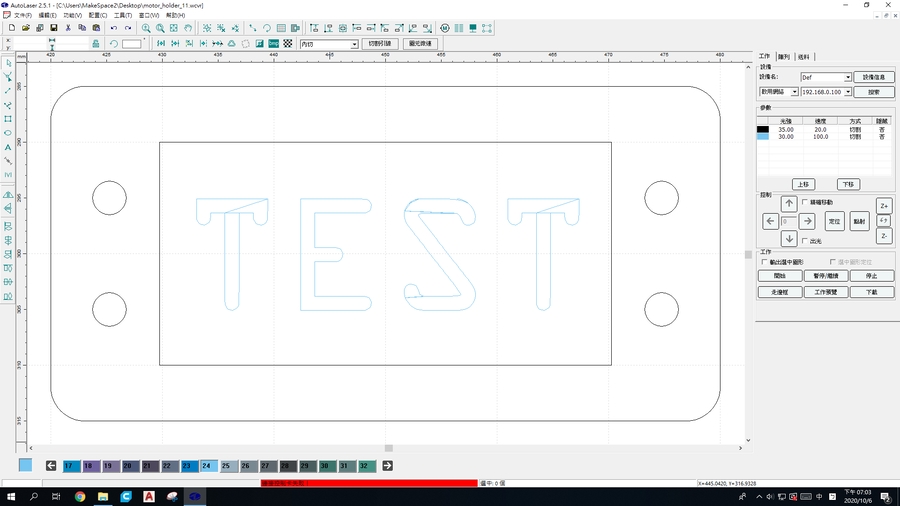900x506 pixels.
Task: Select the Text tool in left toolbar
Action: [x=8, y=147]
